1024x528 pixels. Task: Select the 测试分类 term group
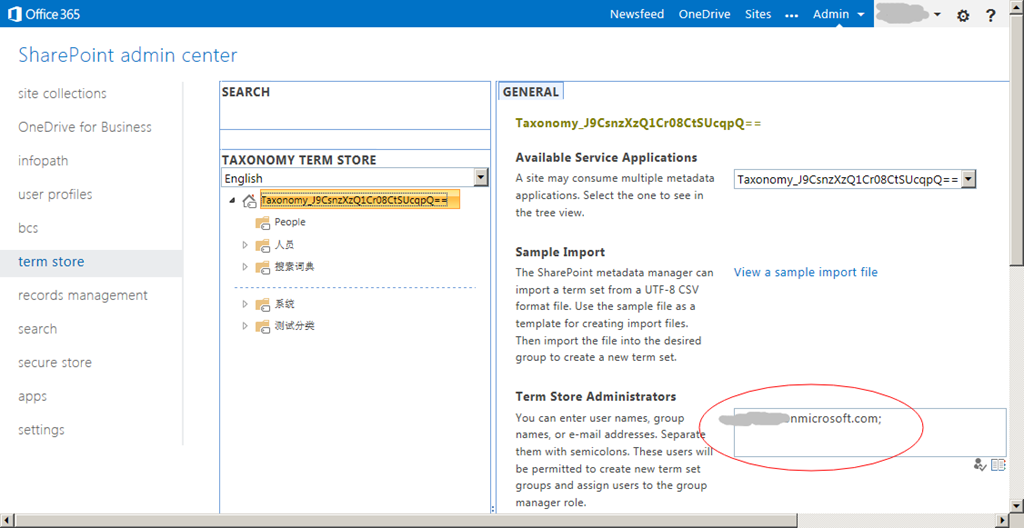click(295, 325)
